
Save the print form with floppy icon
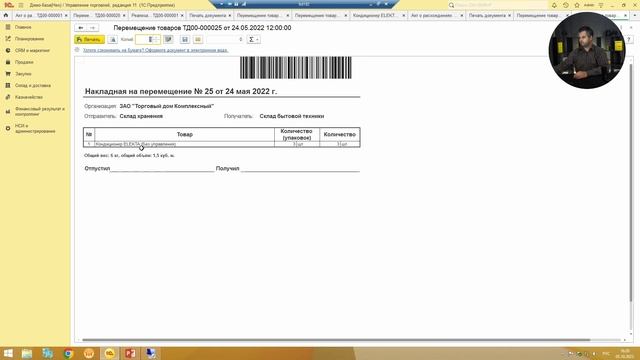[184, 40]
